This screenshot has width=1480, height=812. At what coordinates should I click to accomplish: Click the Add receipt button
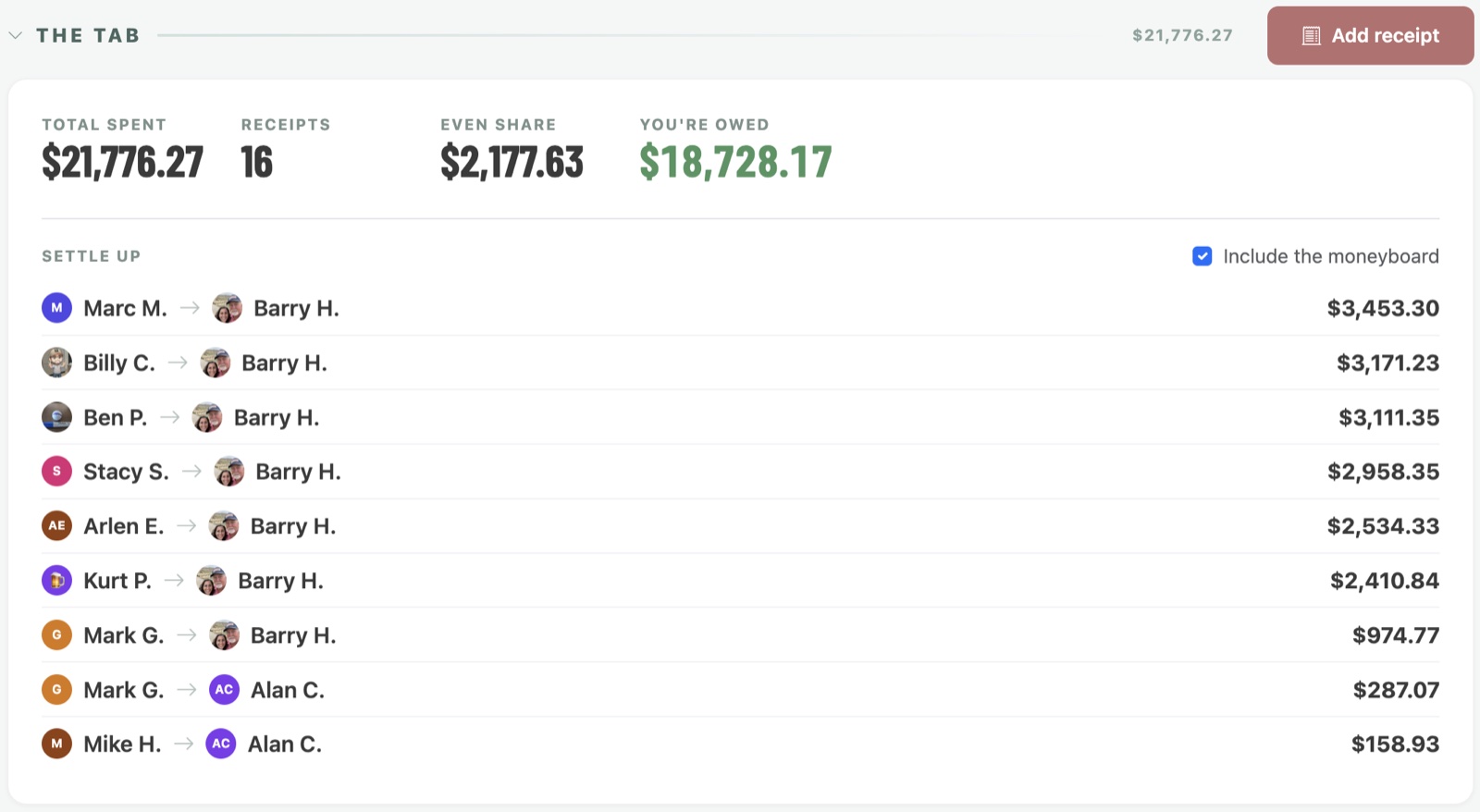click(1370, 36)
